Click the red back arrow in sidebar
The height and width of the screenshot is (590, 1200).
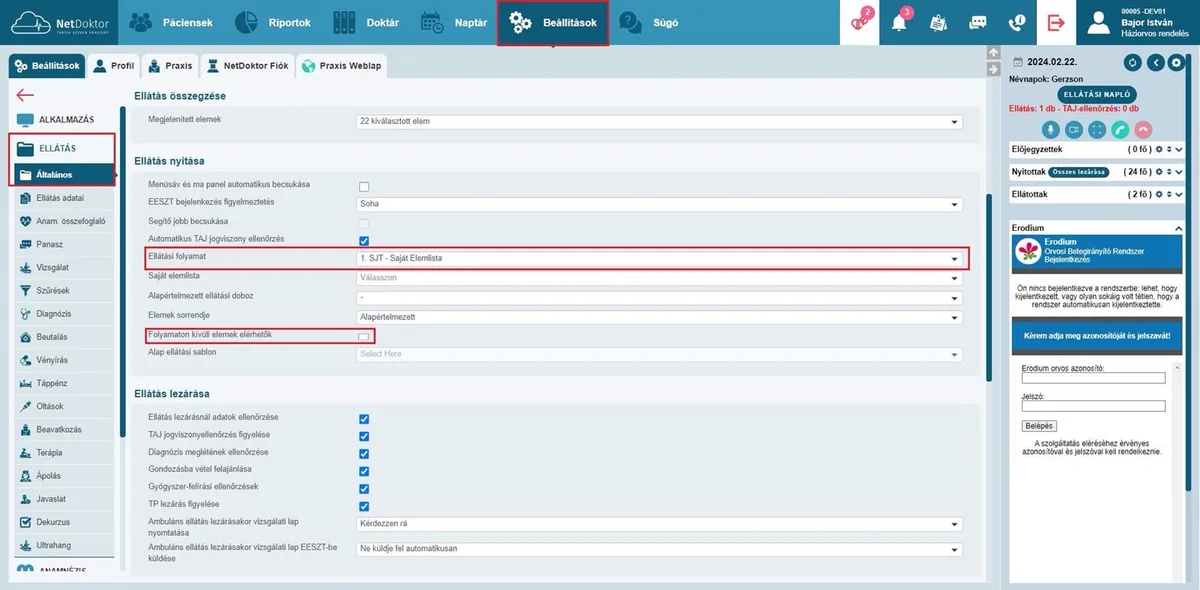point(25,95)
